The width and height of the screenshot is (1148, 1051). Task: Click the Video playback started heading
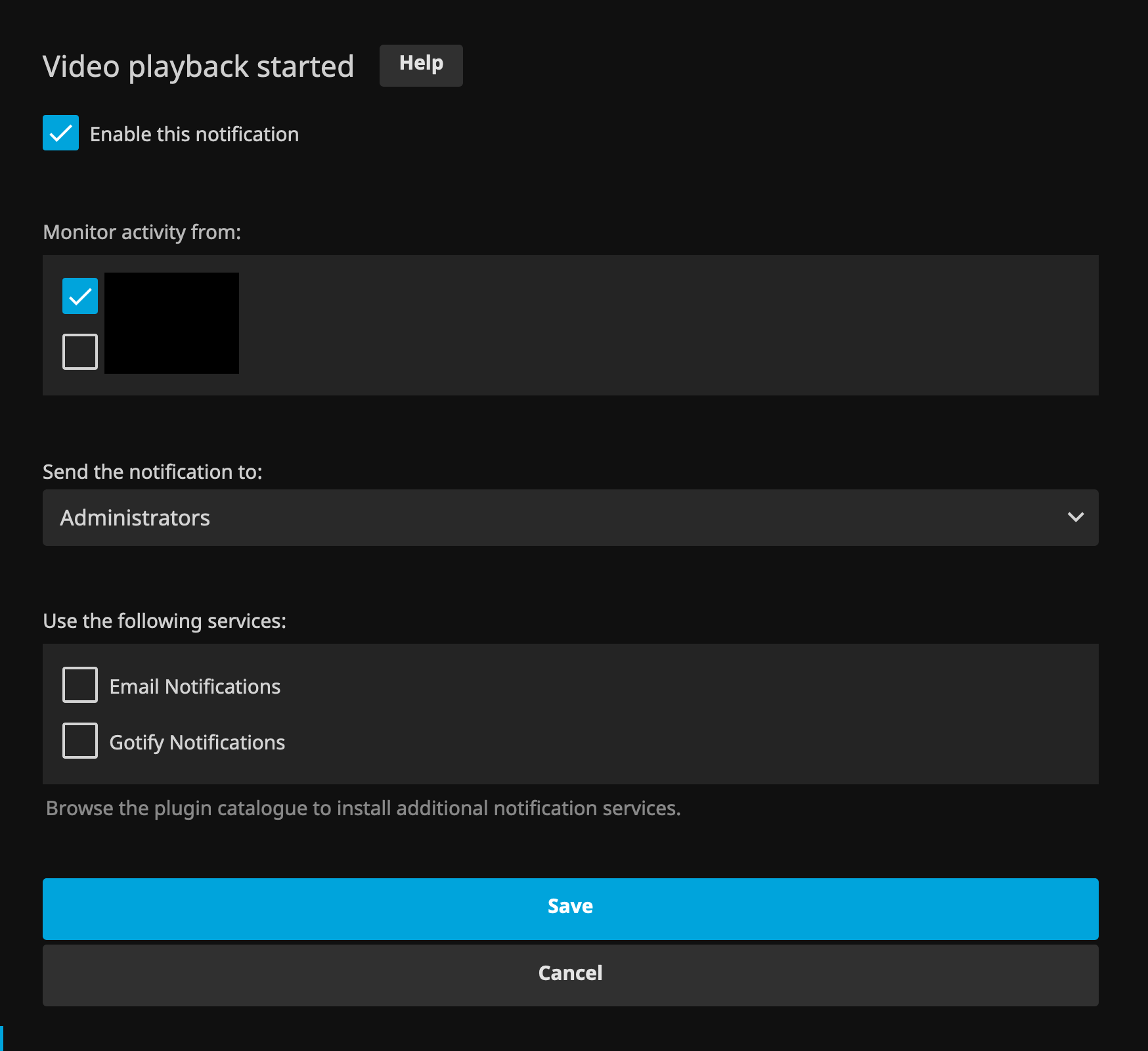pos(198,67)
